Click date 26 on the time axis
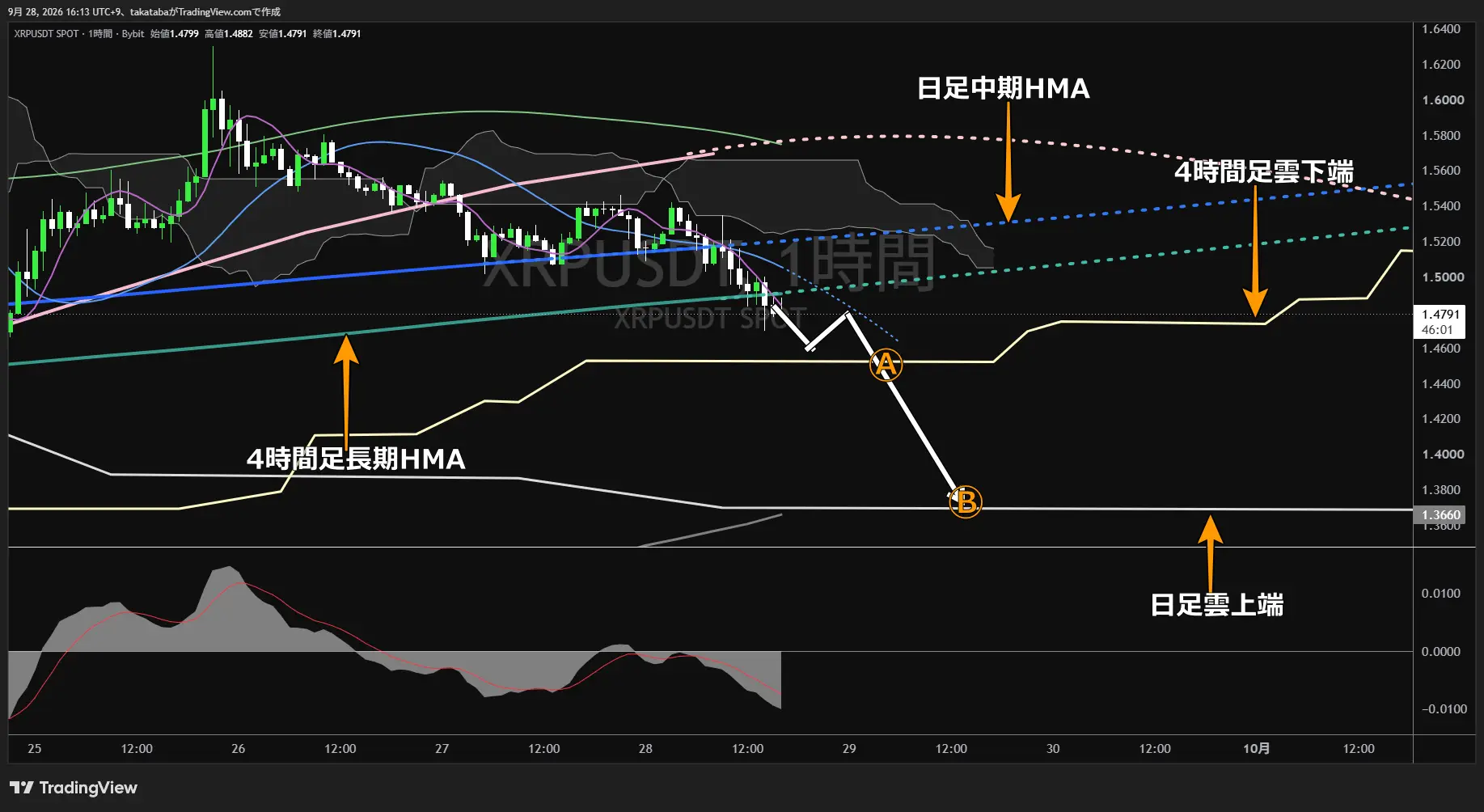 [x=239, y=749]
